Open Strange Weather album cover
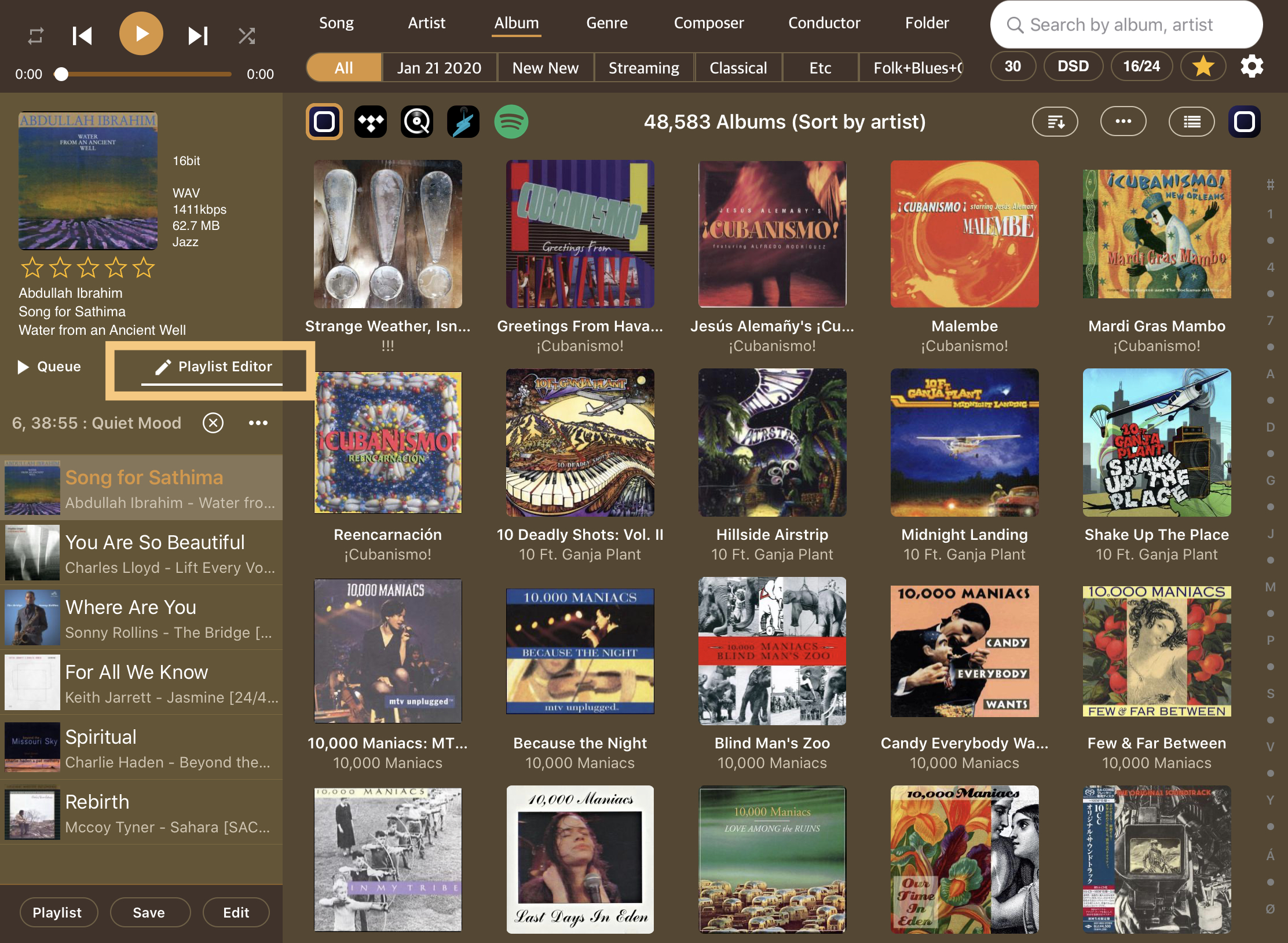Screen dimensions: 1288x943 (x=388, y=234)
